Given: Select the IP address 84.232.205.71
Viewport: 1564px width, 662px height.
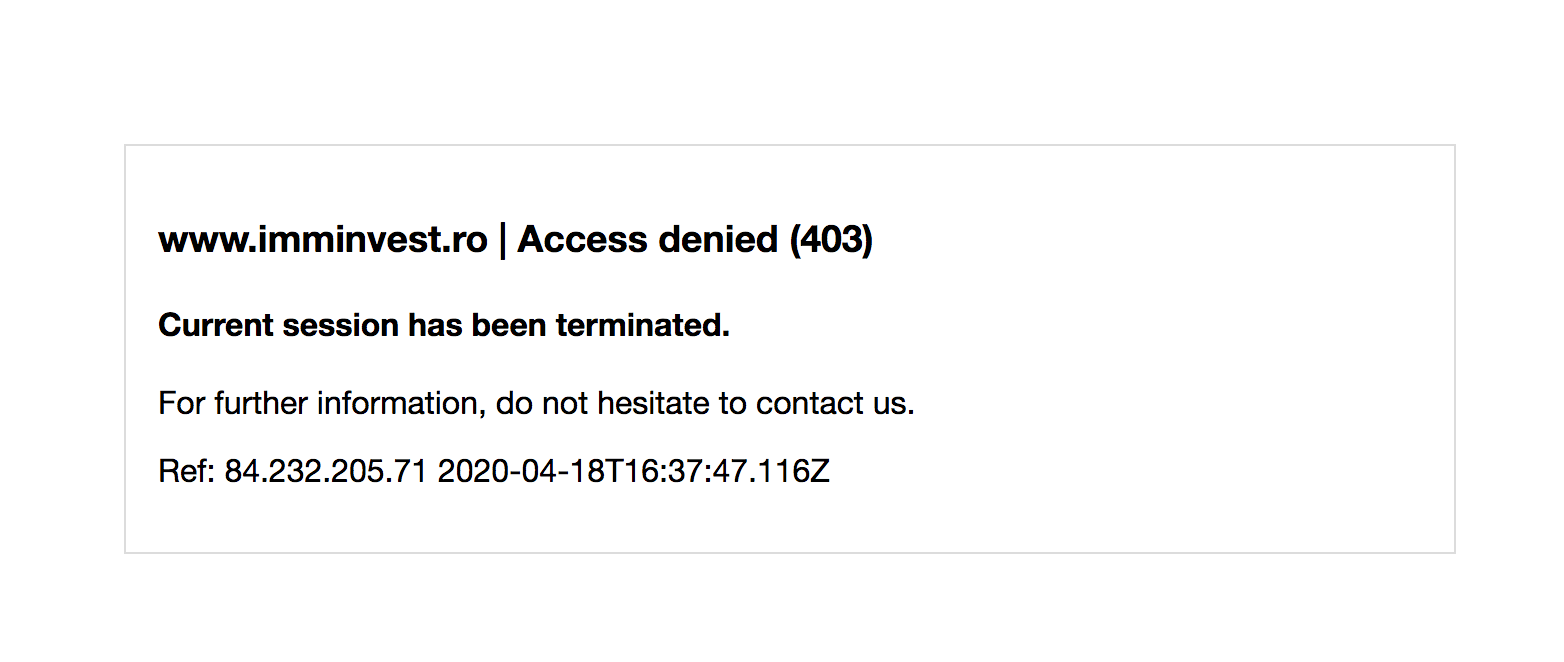Looking at the screenshot, I should click(x=326, y=472).
